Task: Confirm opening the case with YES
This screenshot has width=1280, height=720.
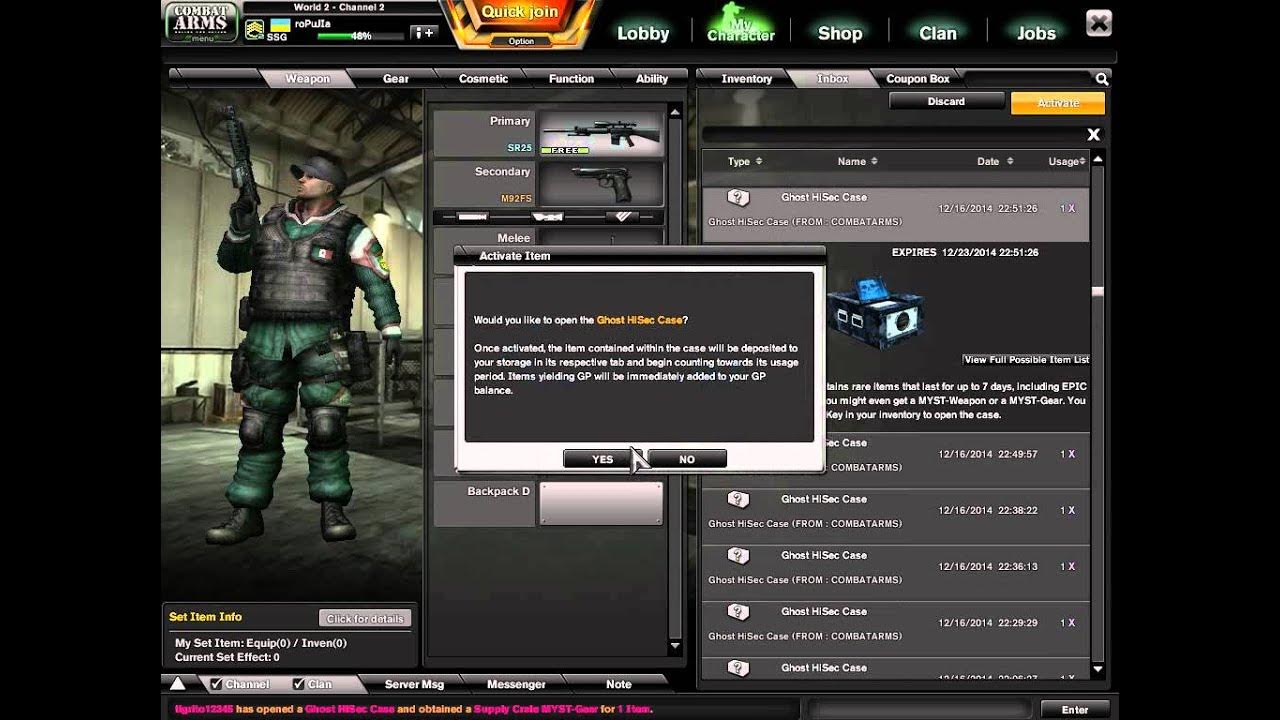Action: coord(602,459)
